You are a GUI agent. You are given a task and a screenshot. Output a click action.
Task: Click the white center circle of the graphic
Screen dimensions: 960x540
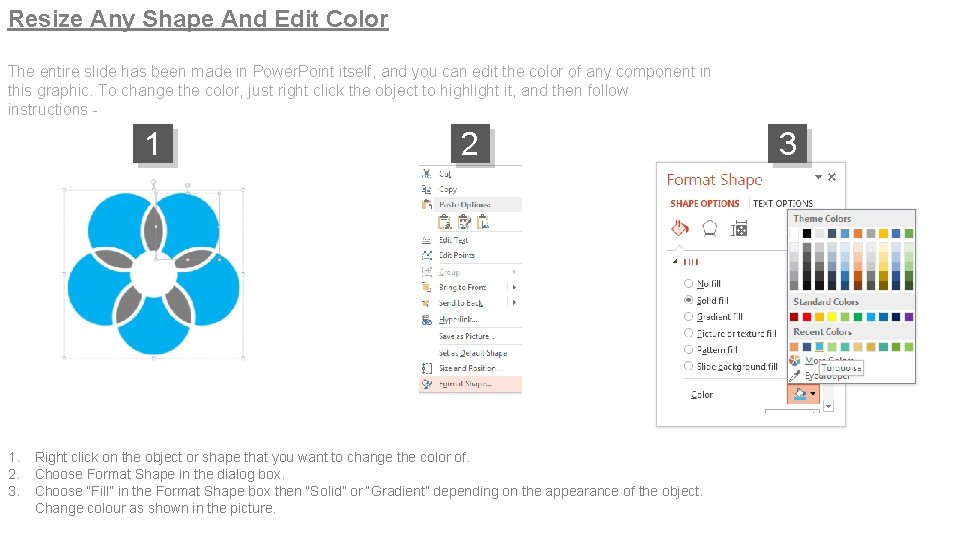pyautogui.click(x=153, y=270)
